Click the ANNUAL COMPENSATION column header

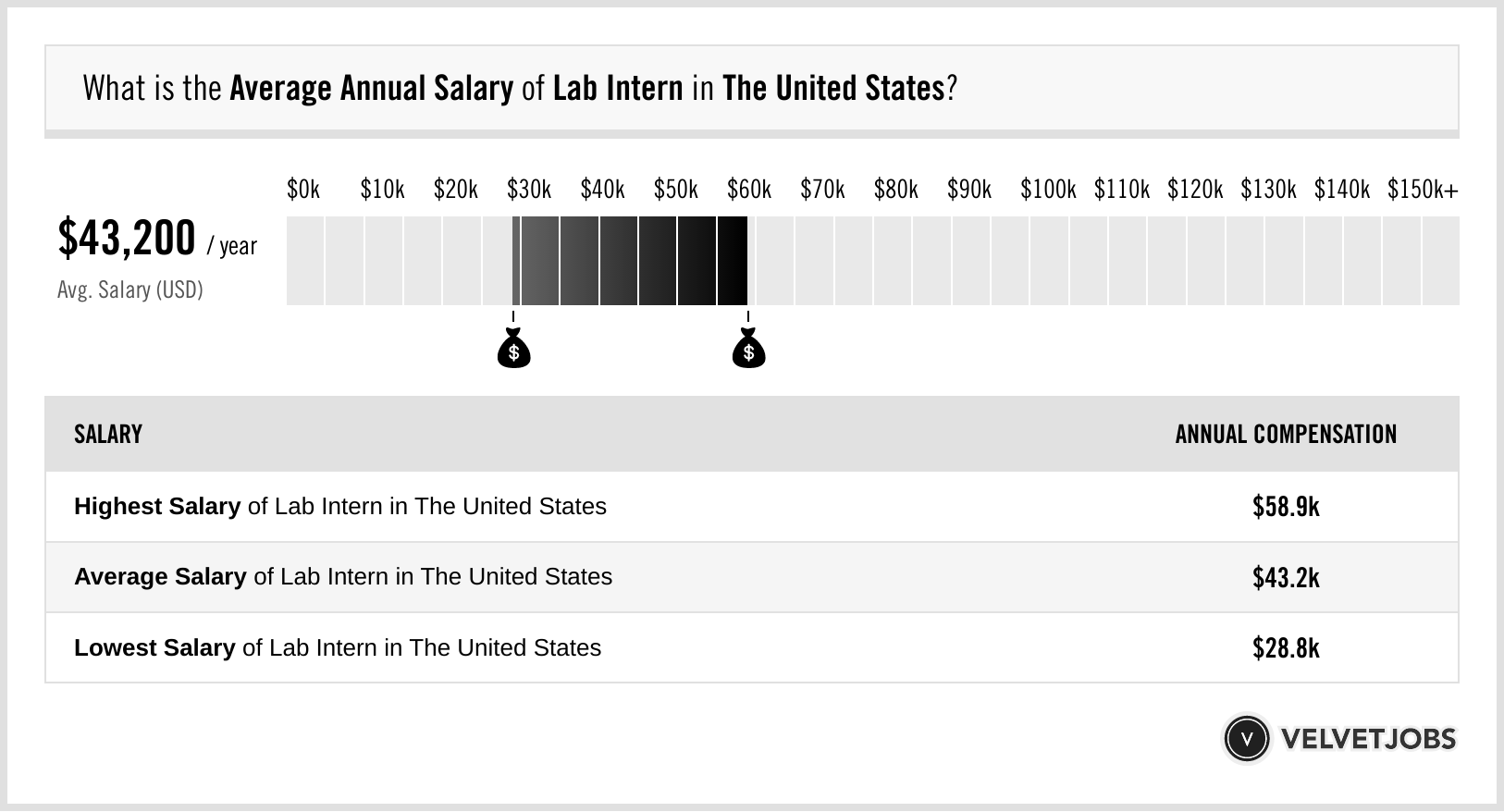point(1286,435)
